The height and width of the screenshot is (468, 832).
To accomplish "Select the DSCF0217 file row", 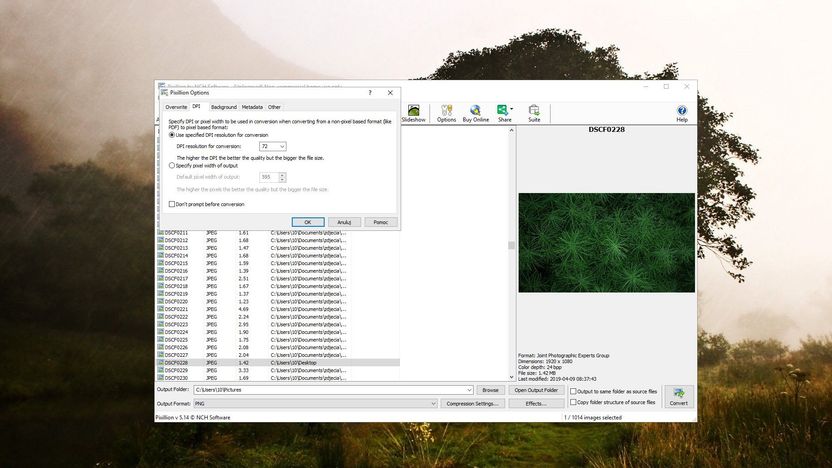I will (278, 279).
